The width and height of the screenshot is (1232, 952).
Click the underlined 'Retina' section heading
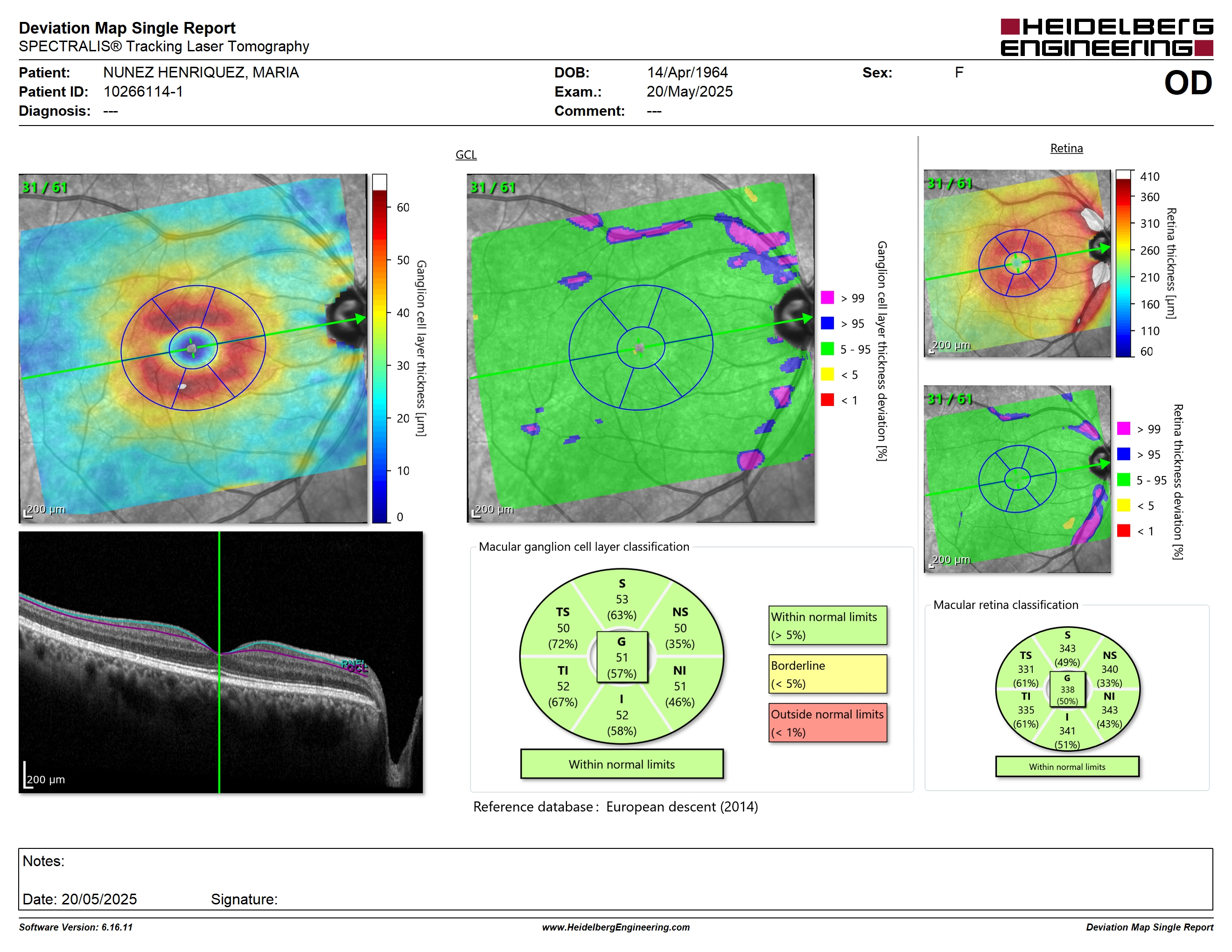tap(1066, 148)
